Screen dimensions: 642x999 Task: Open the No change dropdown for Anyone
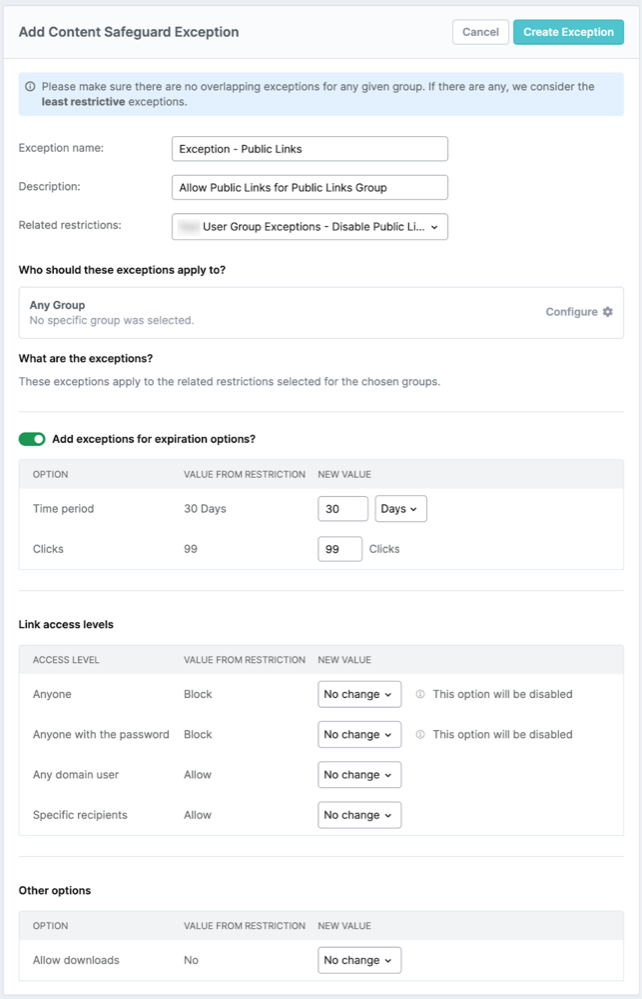(358, 694)
